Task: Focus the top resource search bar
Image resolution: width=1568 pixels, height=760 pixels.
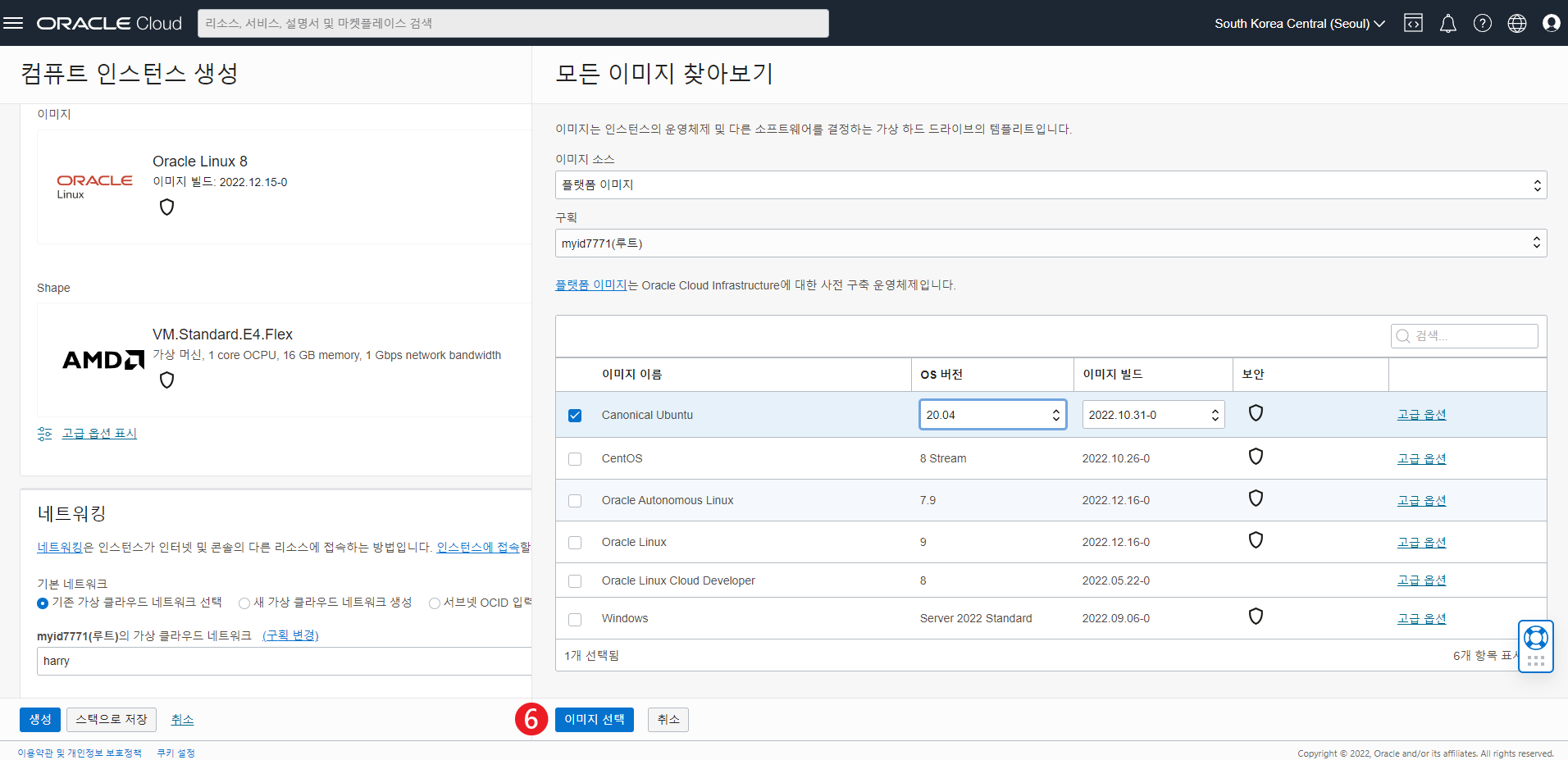Action: pos(513,23)
